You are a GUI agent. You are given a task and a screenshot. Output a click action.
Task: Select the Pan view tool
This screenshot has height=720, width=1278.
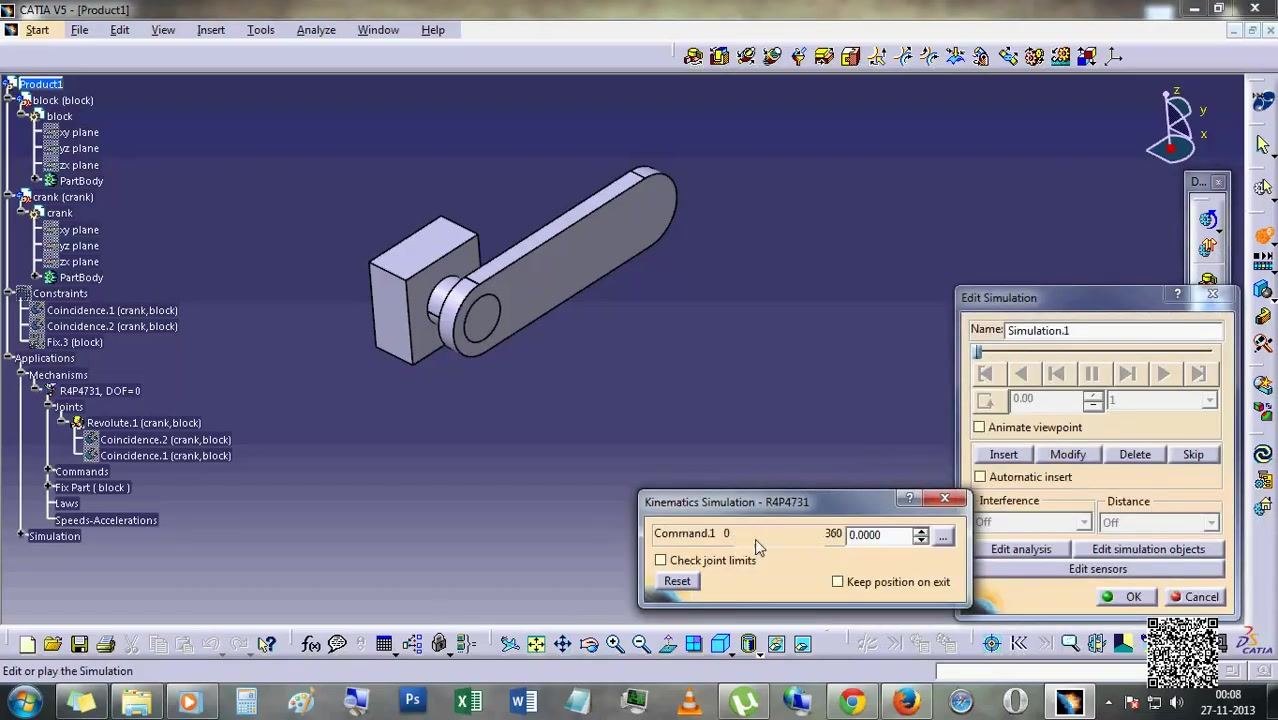[x=562, y=644]
